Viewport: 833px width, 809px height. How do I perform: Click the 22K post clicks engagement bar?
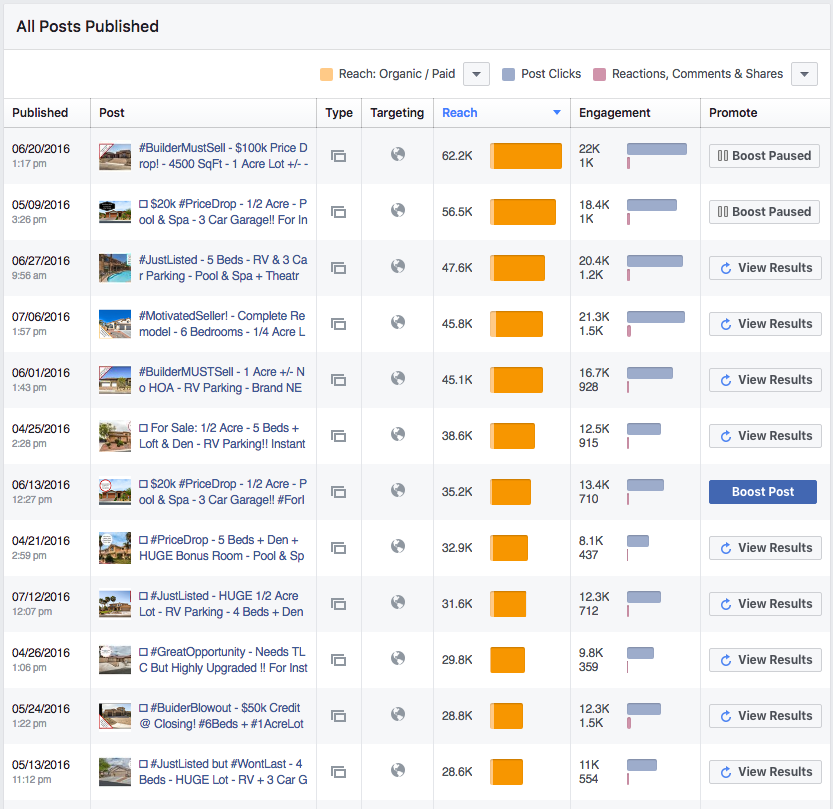pos(657,149)
